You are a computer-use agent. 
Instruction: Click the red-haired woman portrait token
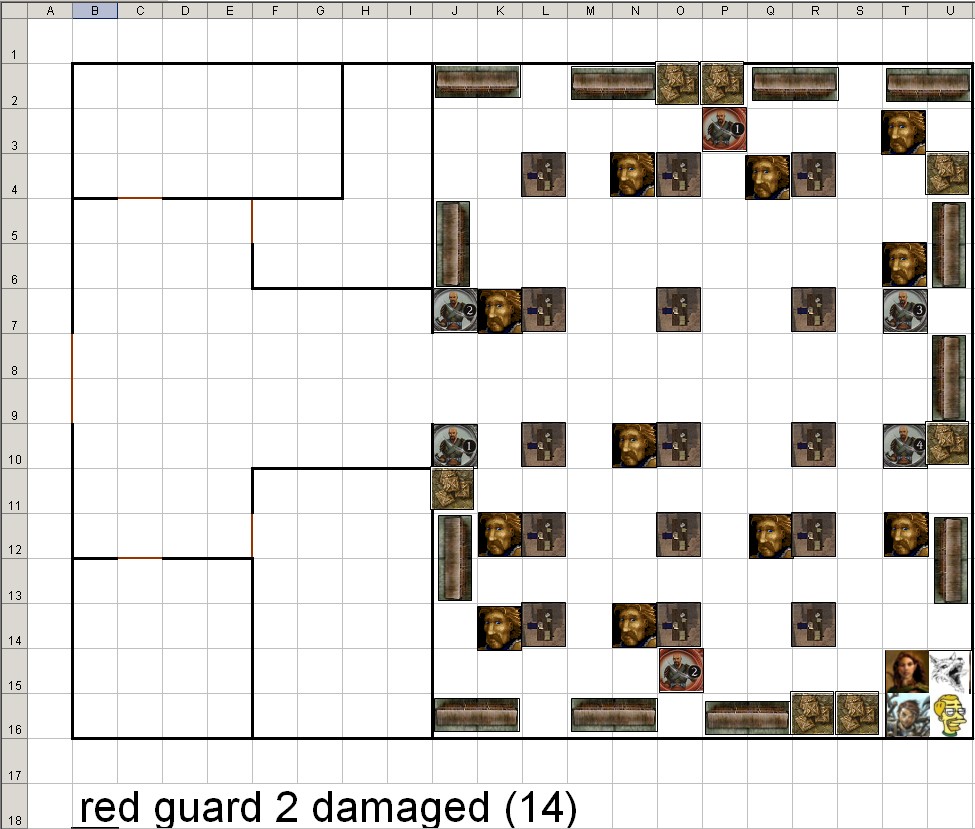[x=907, y=672]
